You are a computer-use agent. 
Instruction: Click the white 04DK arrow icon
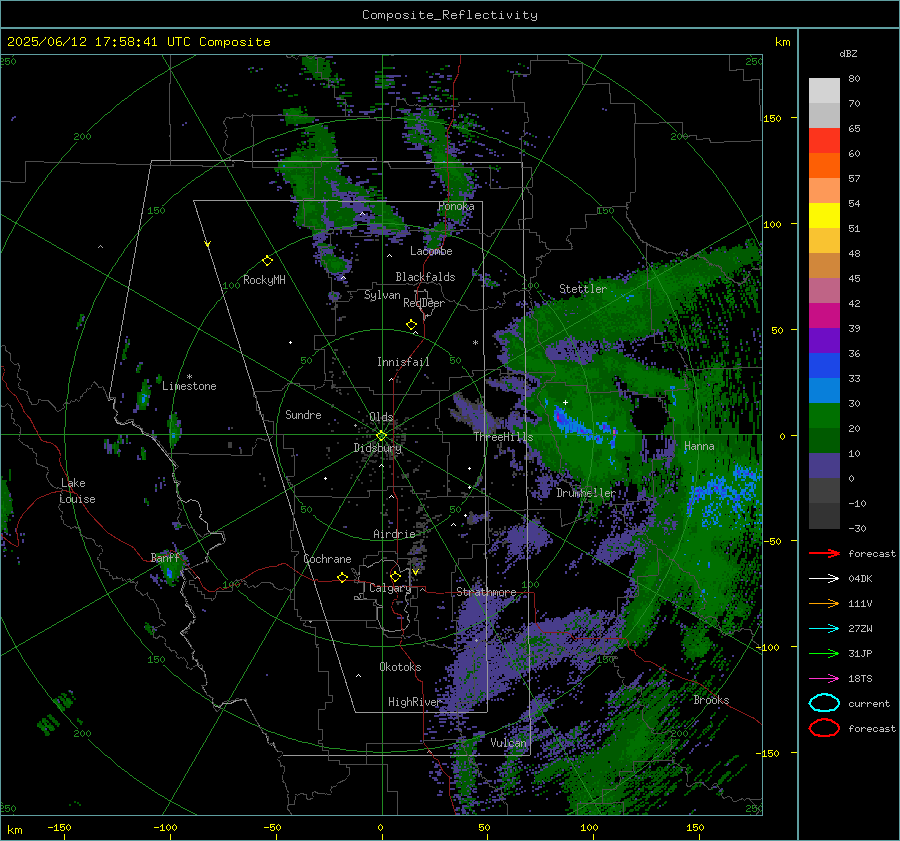click(824, 578)
